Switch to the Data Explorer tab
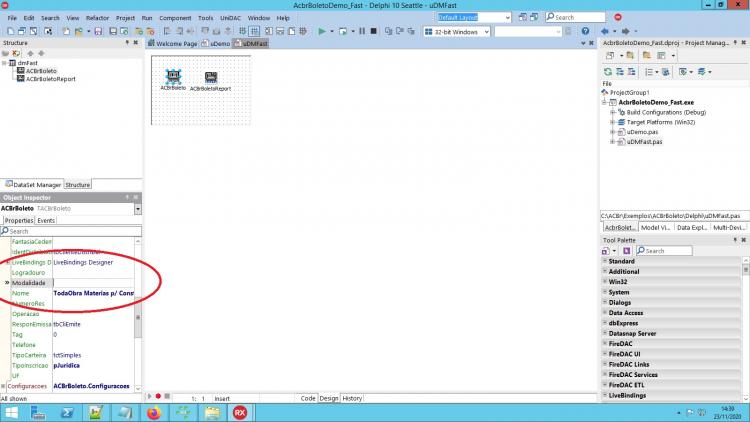This screenshot has height=422, width=750. click(x=692, y=228)
